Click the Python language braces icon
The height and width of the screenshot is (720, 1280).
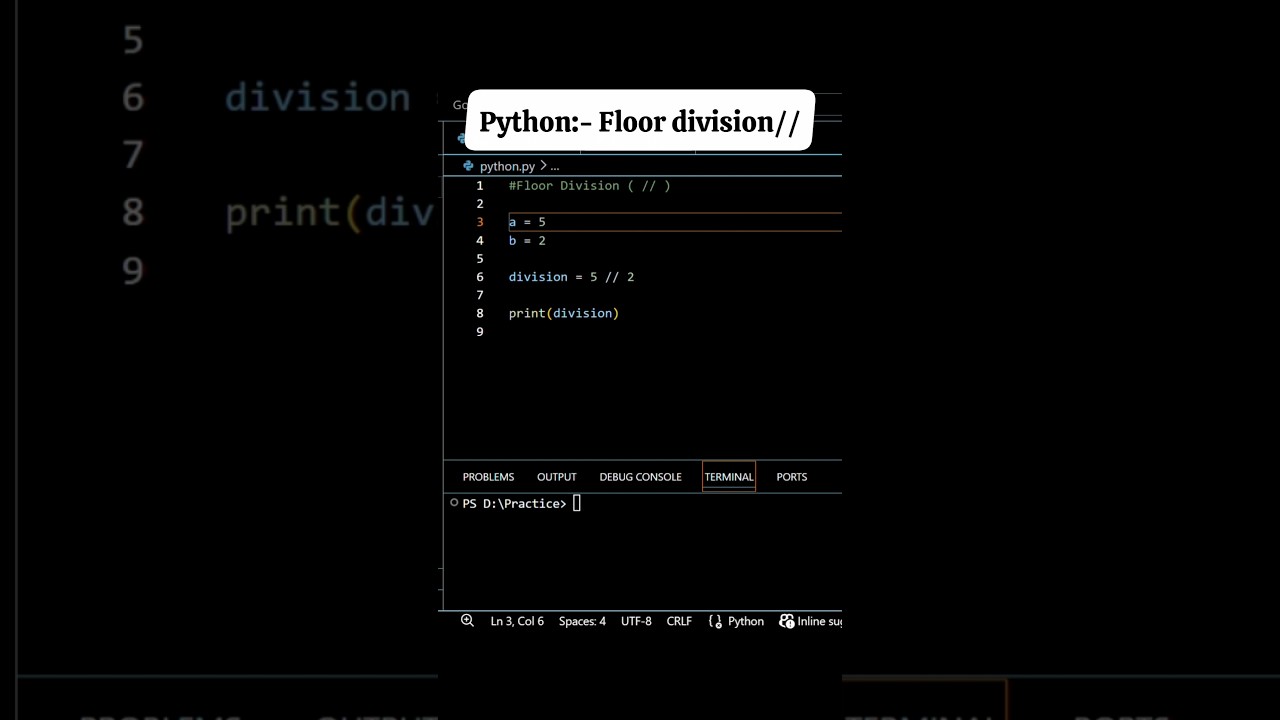[x=715, y=621]
